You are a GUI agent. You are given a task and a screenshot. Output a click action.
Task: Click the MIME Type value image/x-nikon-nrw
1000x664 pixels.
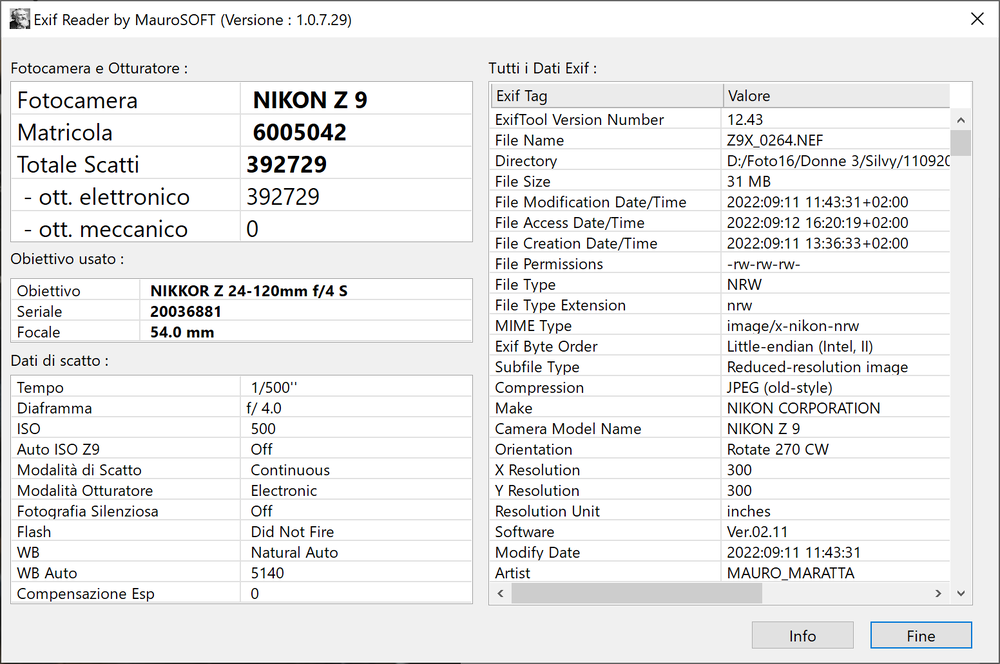(x=793, y=326)
